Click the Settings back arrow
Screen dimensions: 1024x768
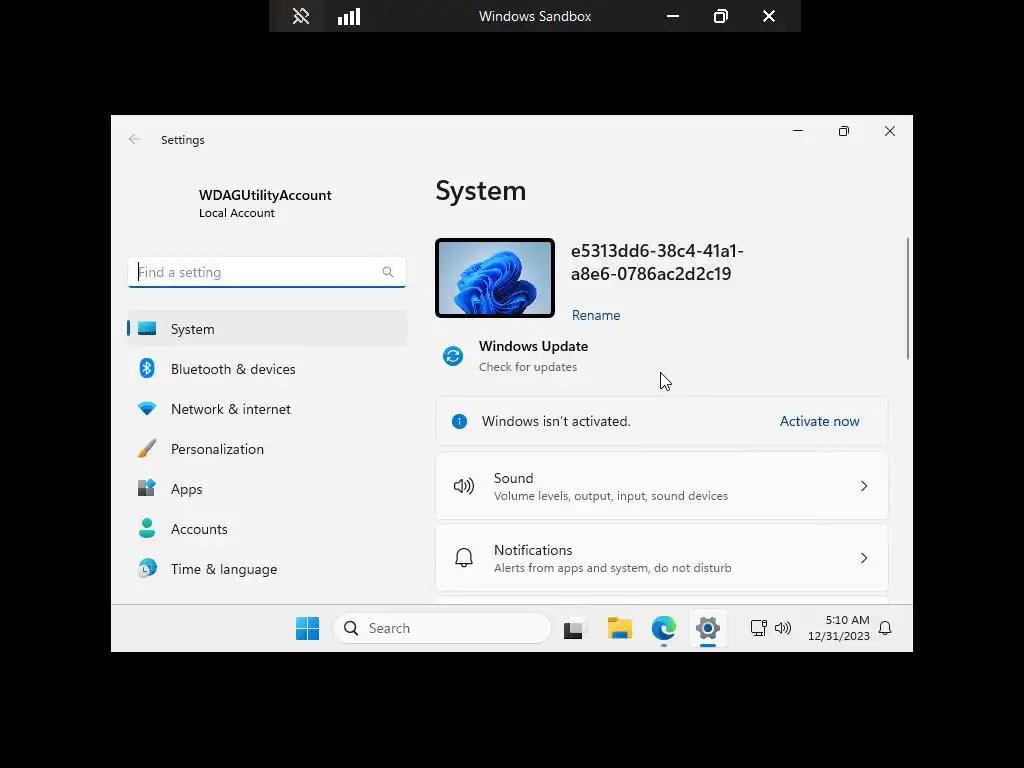click(135, 139)
